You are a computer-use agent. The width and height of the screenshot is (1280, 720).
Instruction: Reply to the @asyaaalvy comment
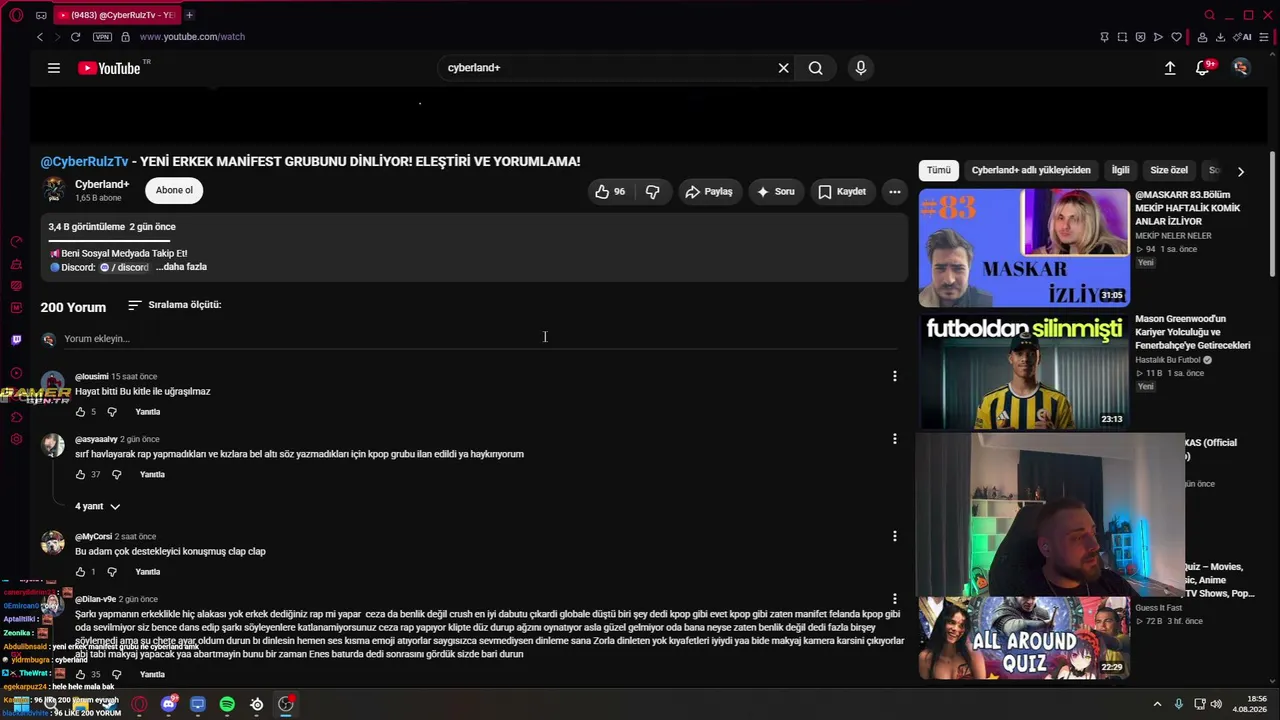pyautogui.click(x=152, y=475)
